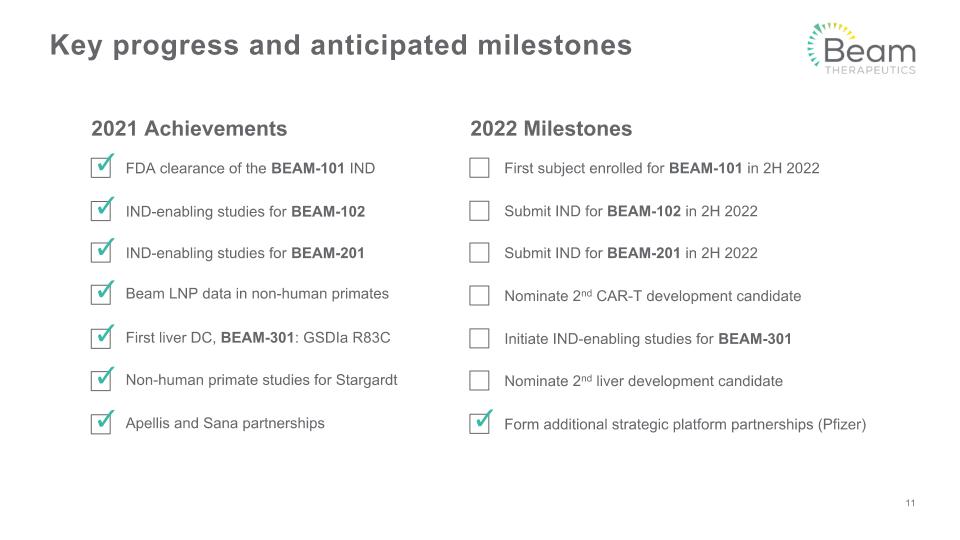
Task: Click the Beam Therapeutics logo
Action: [x=861, y=49]
